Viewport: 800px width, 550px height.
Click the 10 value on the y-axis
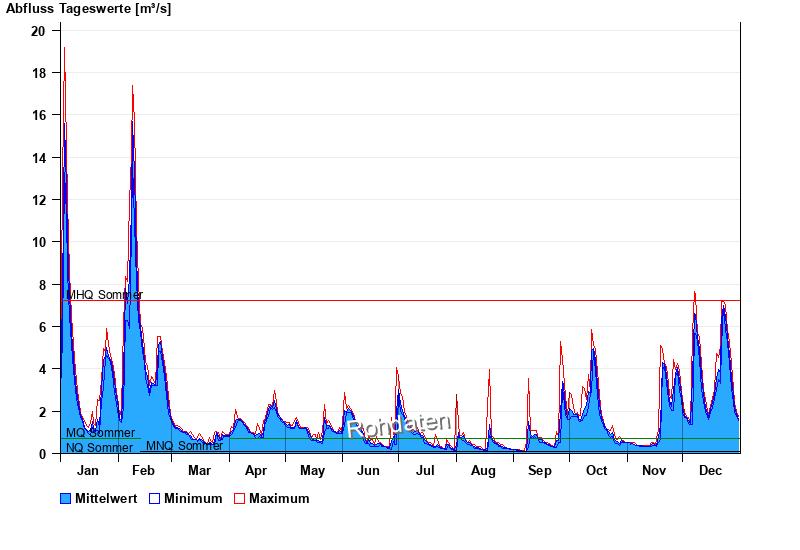38,242
